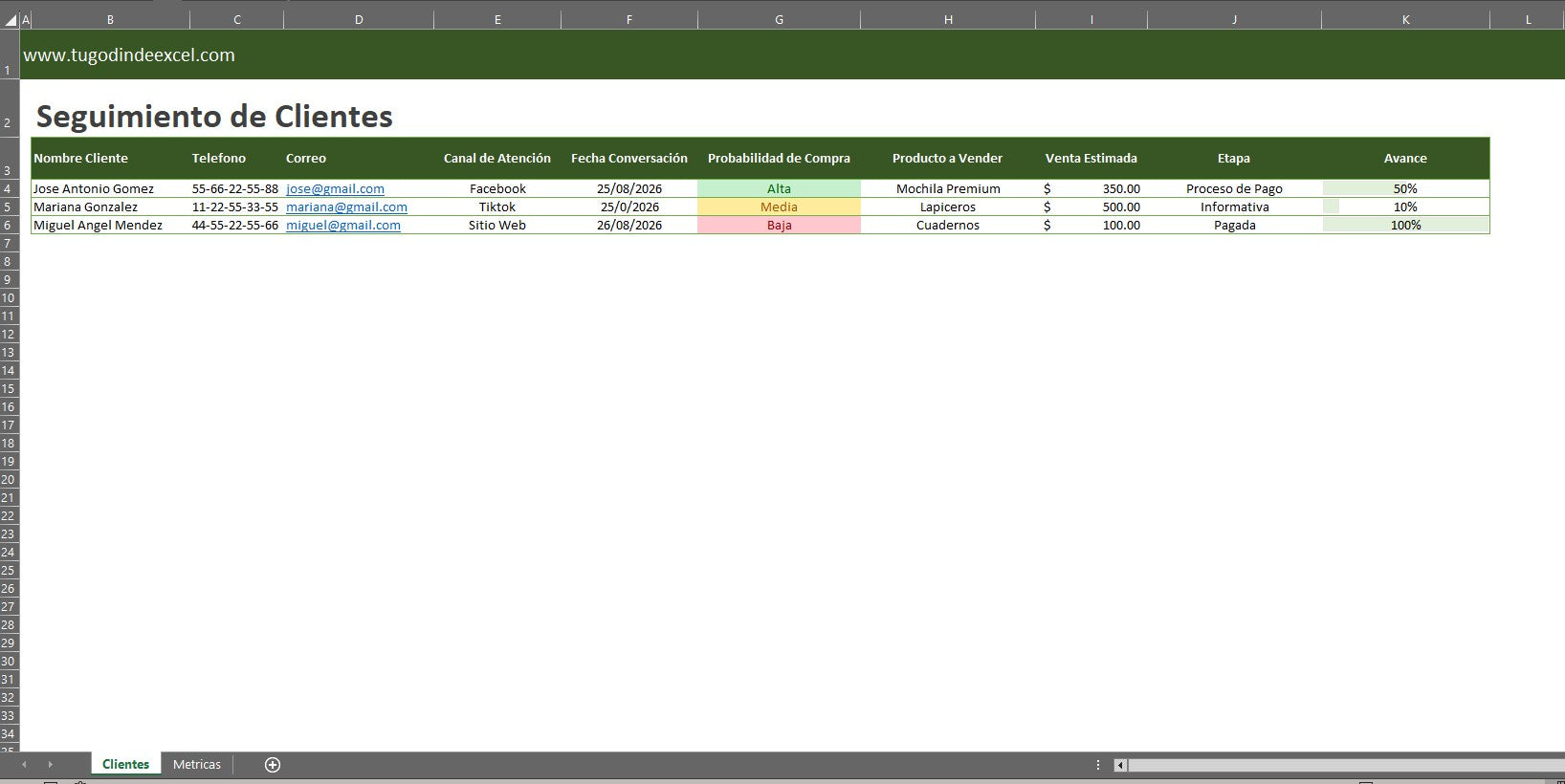1565x784 pixels.
Task: Select column F header
Action: pyautogui.click(x=629, y=19)
